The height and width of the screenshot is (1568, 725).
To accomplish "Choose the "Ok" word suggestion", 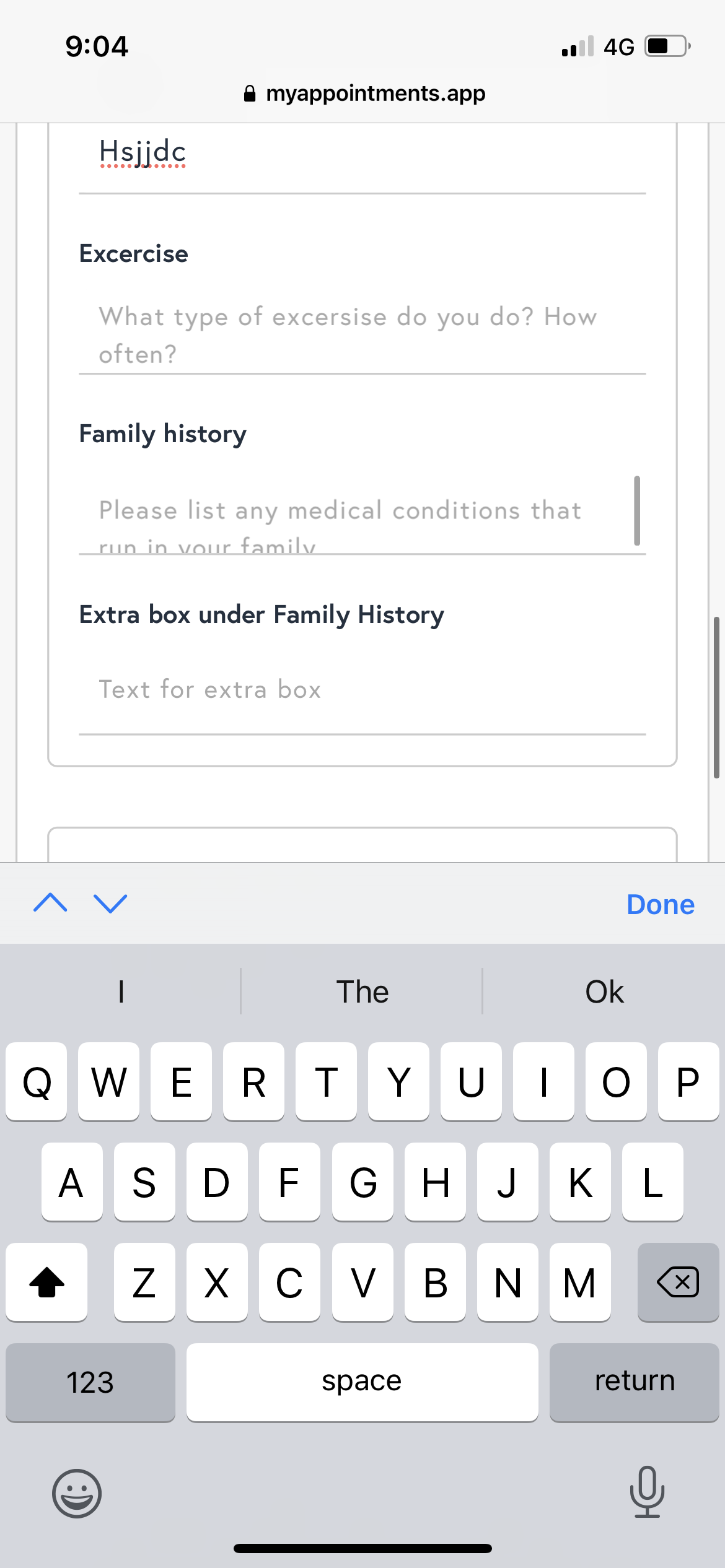I will tap(604, 991).
